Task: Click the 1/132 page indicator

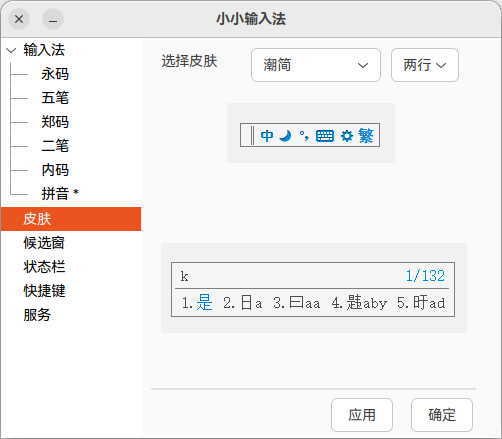Action: point(425,276)
